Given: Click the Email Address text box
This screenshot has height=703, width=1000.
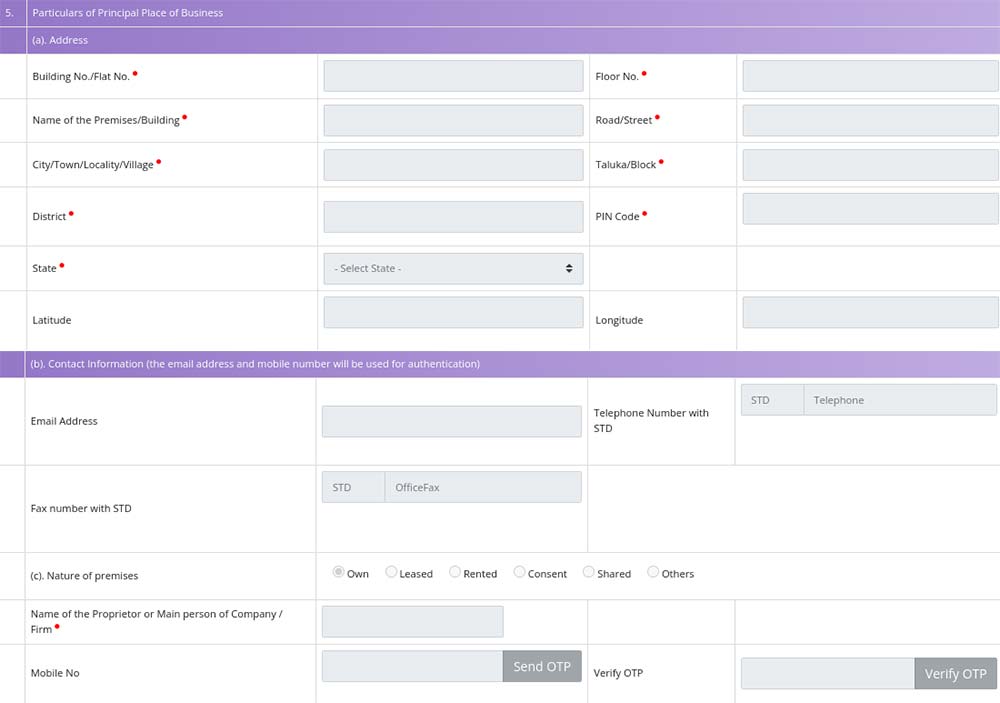Looking at the screenshot, I should (x=451, y=421).
